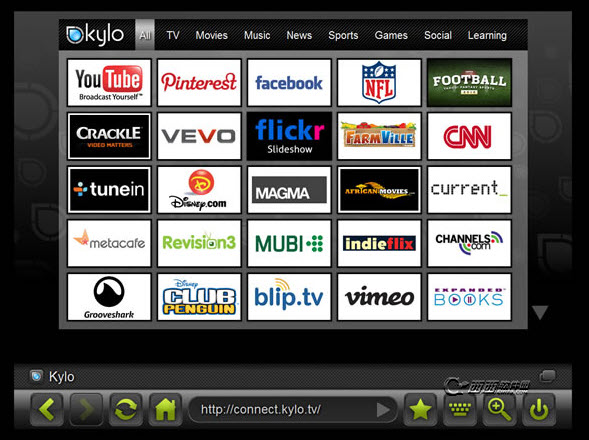The width and height of the screenshot is (589, 440).
Task: Reload the page with refresh icon
Action: point(126,409)
